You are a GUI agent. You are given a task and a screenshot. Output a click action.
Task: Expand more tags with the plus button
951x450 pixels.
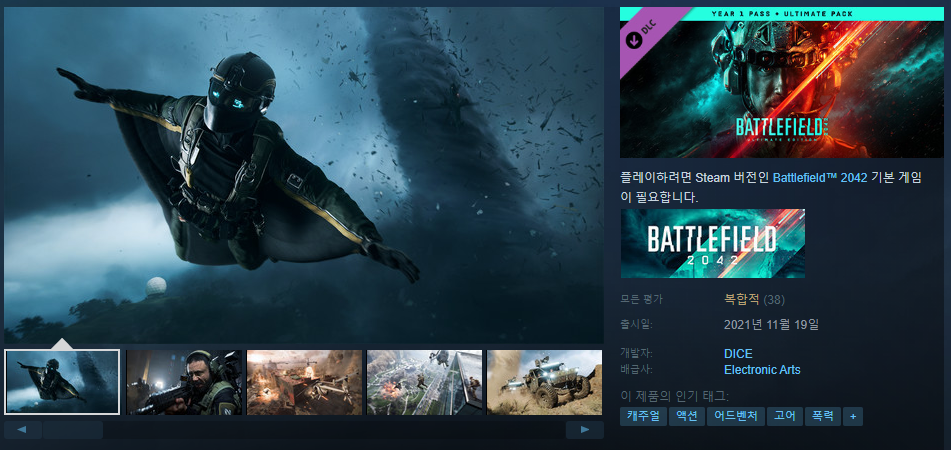[853, 417]
